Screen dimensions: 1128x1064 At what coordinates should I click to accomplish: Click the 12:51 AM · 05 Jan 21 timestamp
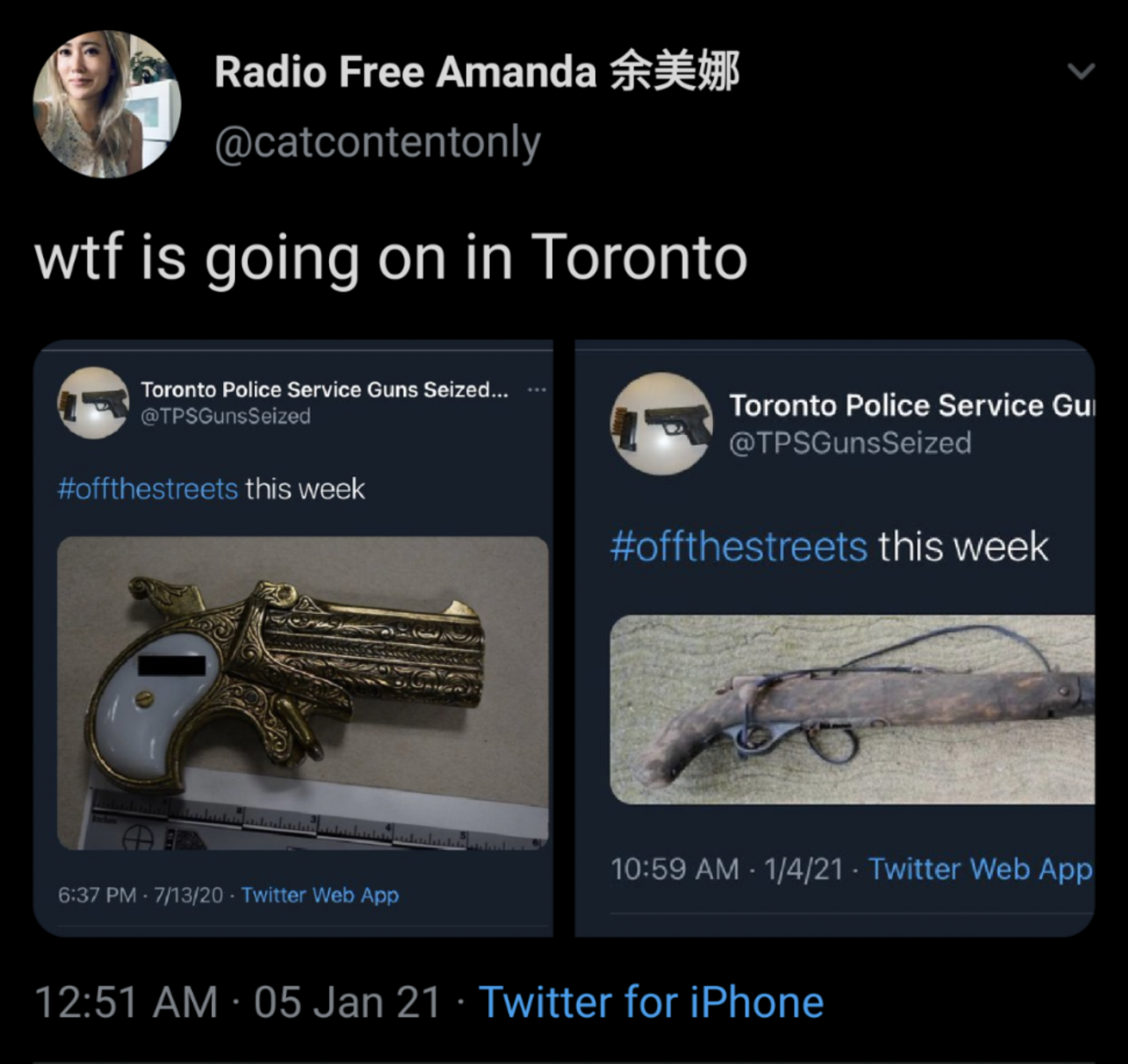pos(238,1002)
